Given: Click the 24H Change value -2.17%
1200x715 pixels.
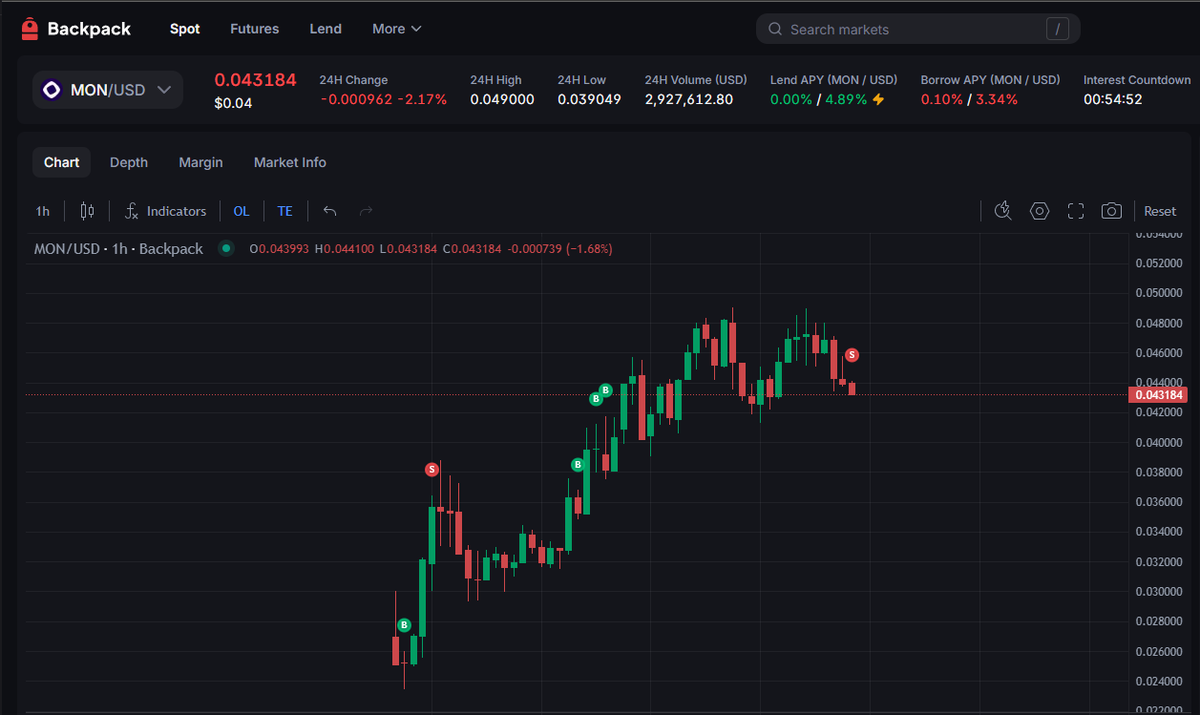Looking at the screenshot, I should tap(422, 99).
